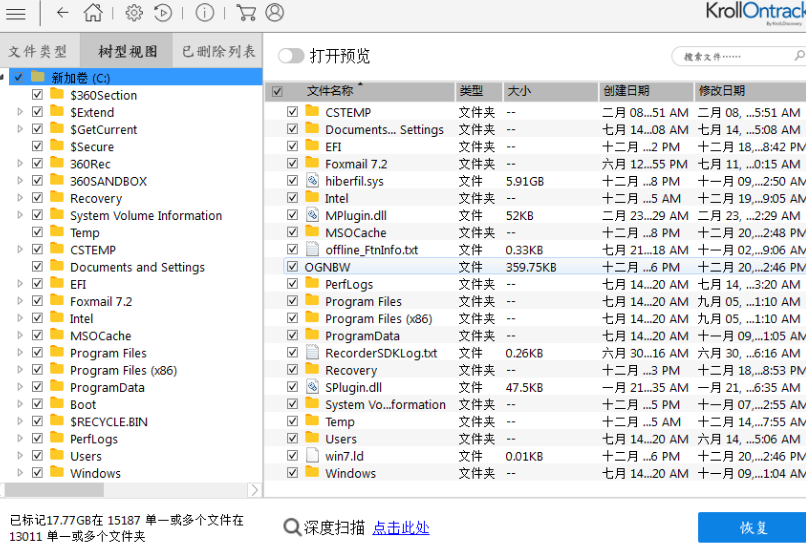Open the user account icon
The width and height of the screenshot is (806, 548).
click(x=274, y=13)
